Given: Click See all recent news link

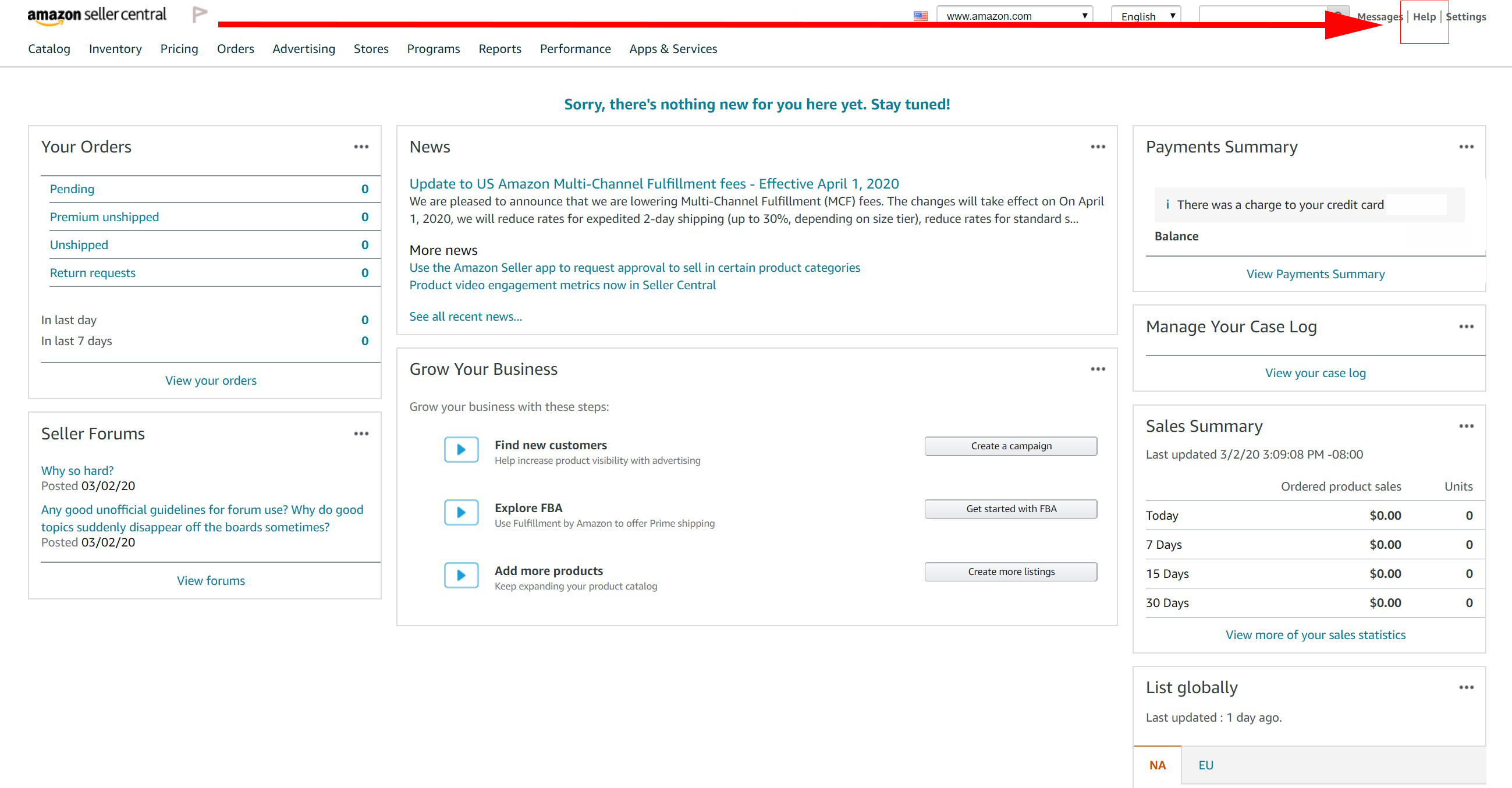Looking at the screenshot, I should point(466,316).
